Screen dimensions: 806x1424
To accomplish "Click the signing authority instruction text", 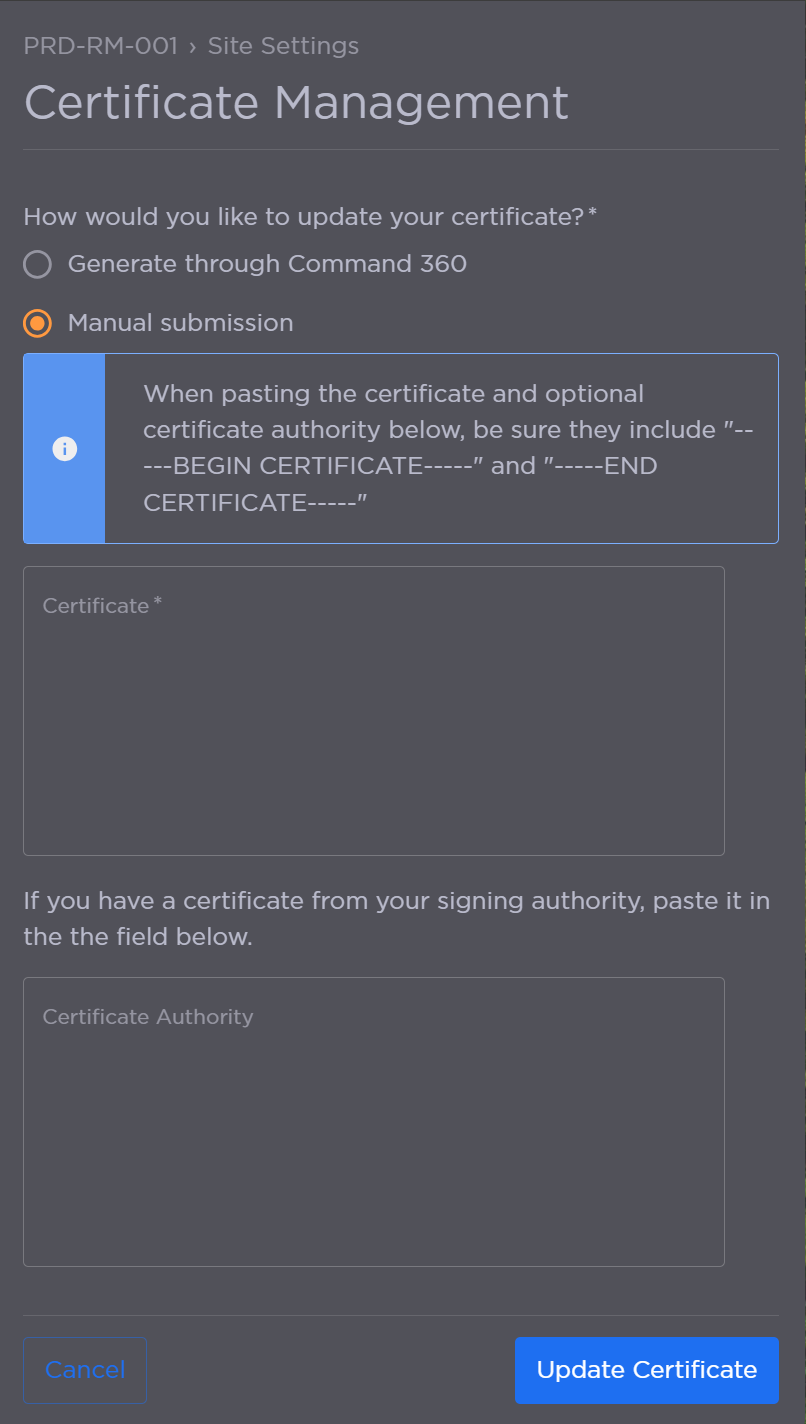I will [x=397, y=918].
